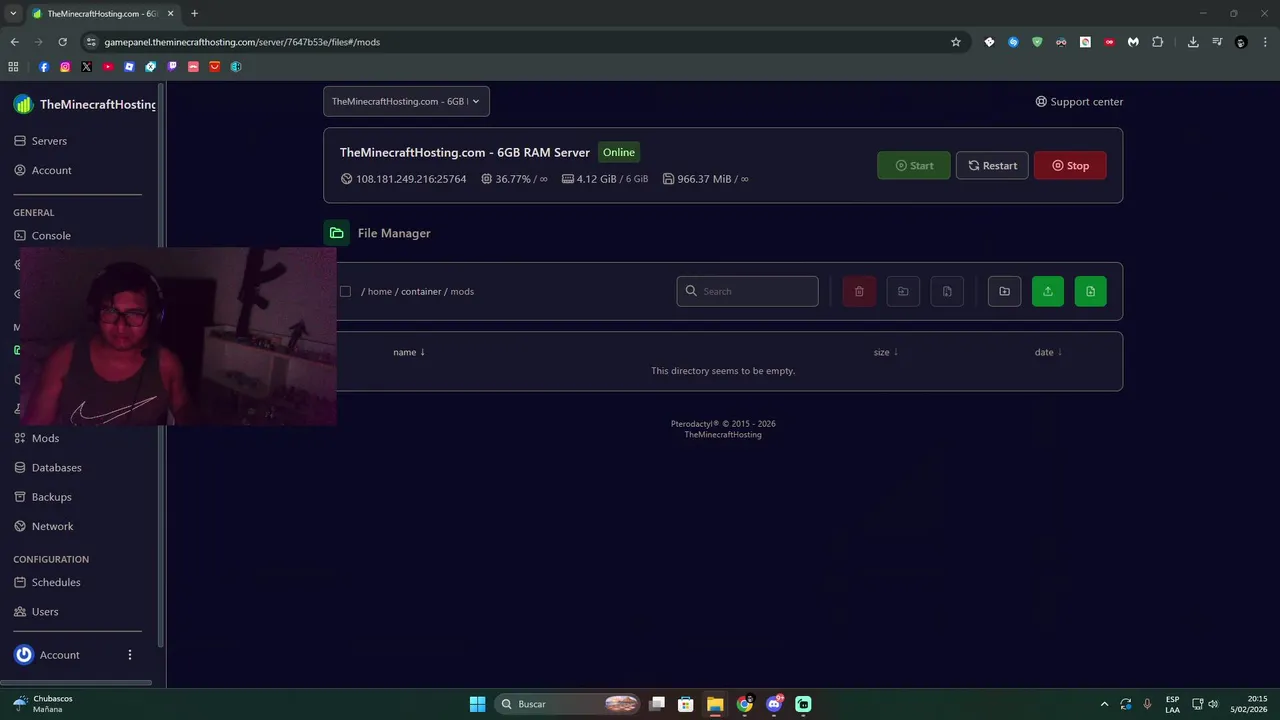Image resolution: width=1280 pixels, height=720 pixels.
Task: Open the Windows Start menu
Action: coord(477,704)
